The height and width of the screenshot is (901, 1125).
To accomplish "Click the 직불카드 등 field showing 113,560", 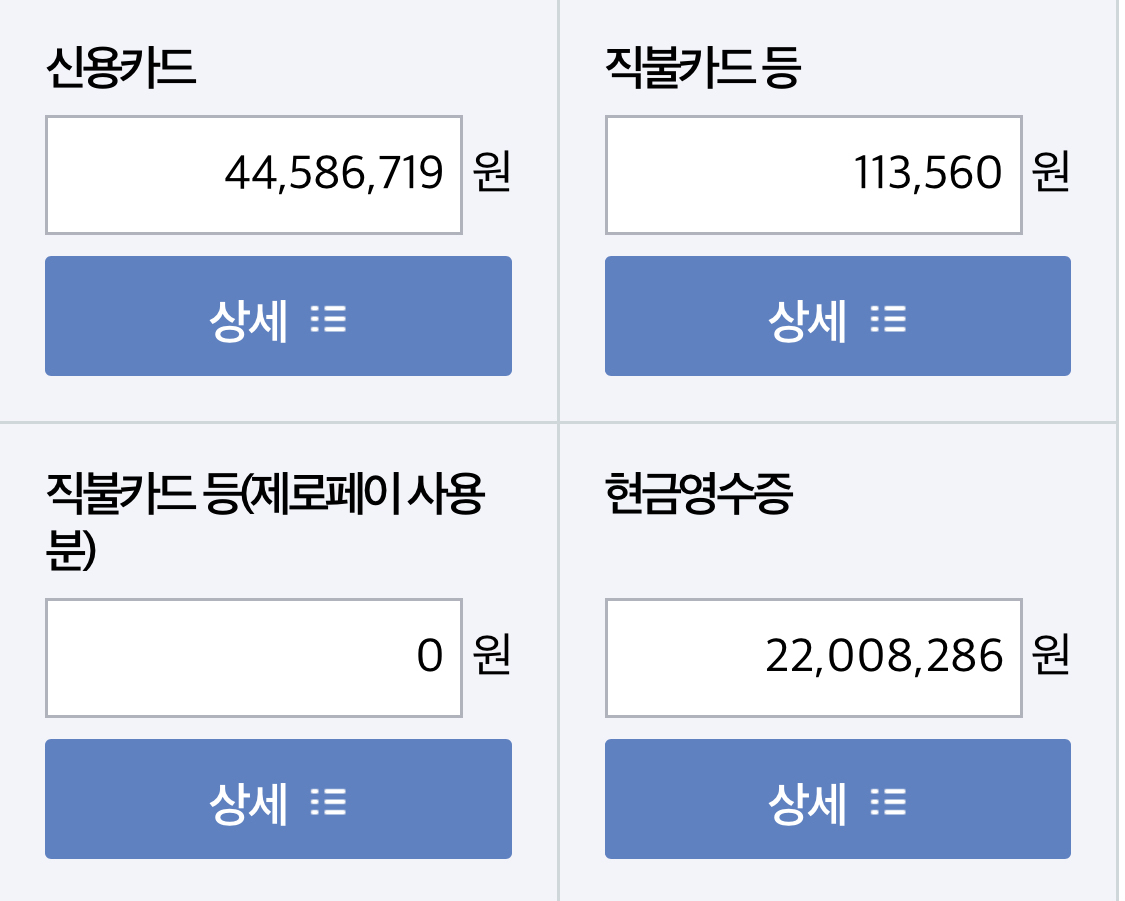I will coord(813,175).
